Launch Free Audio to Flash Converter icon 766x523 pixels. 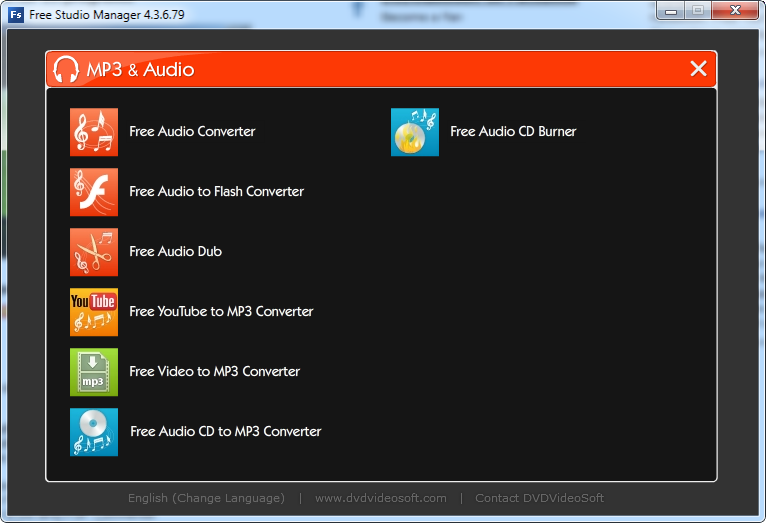94,192
